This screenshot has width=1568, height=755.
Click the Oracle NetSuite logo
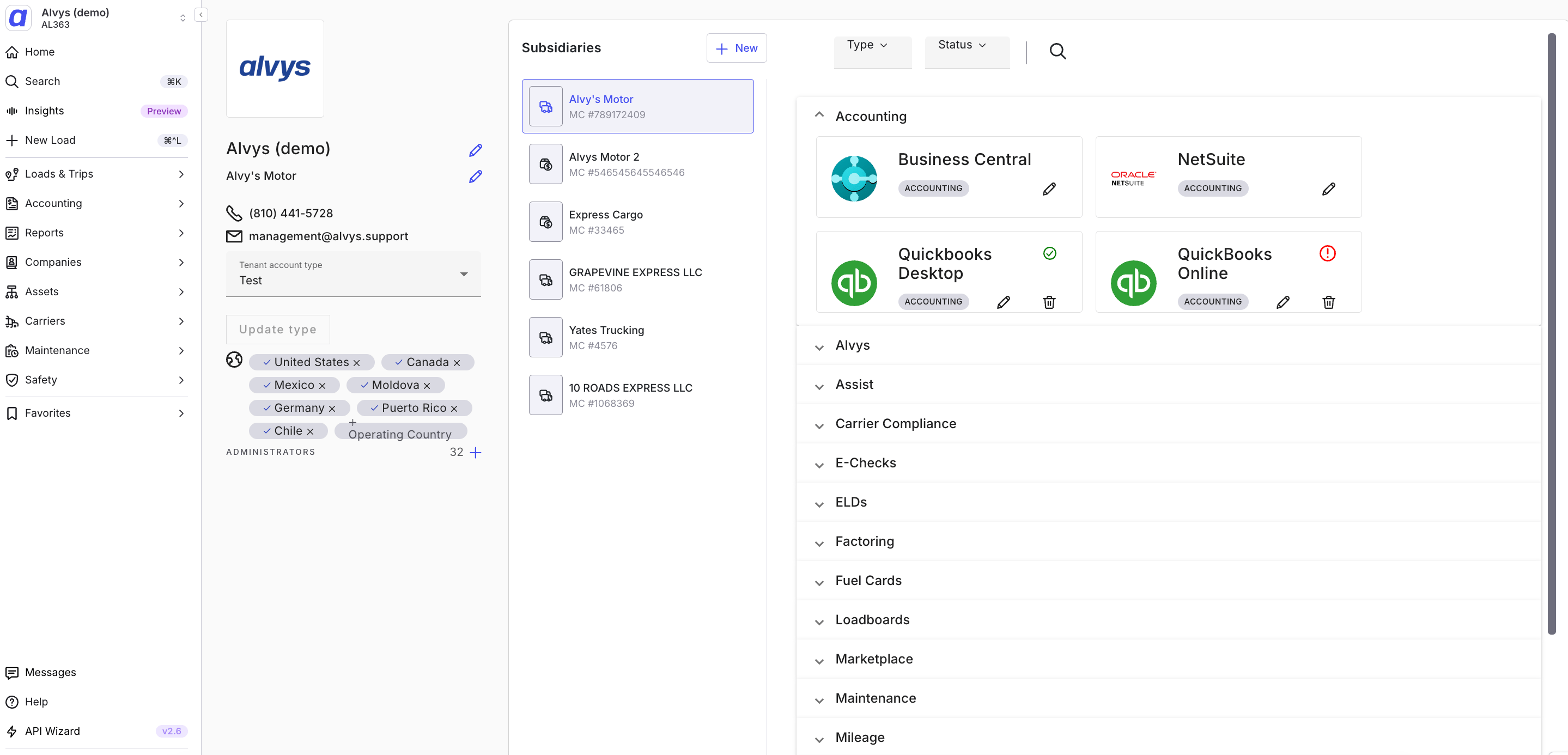pyautogui.click(x=1133, y=178)
